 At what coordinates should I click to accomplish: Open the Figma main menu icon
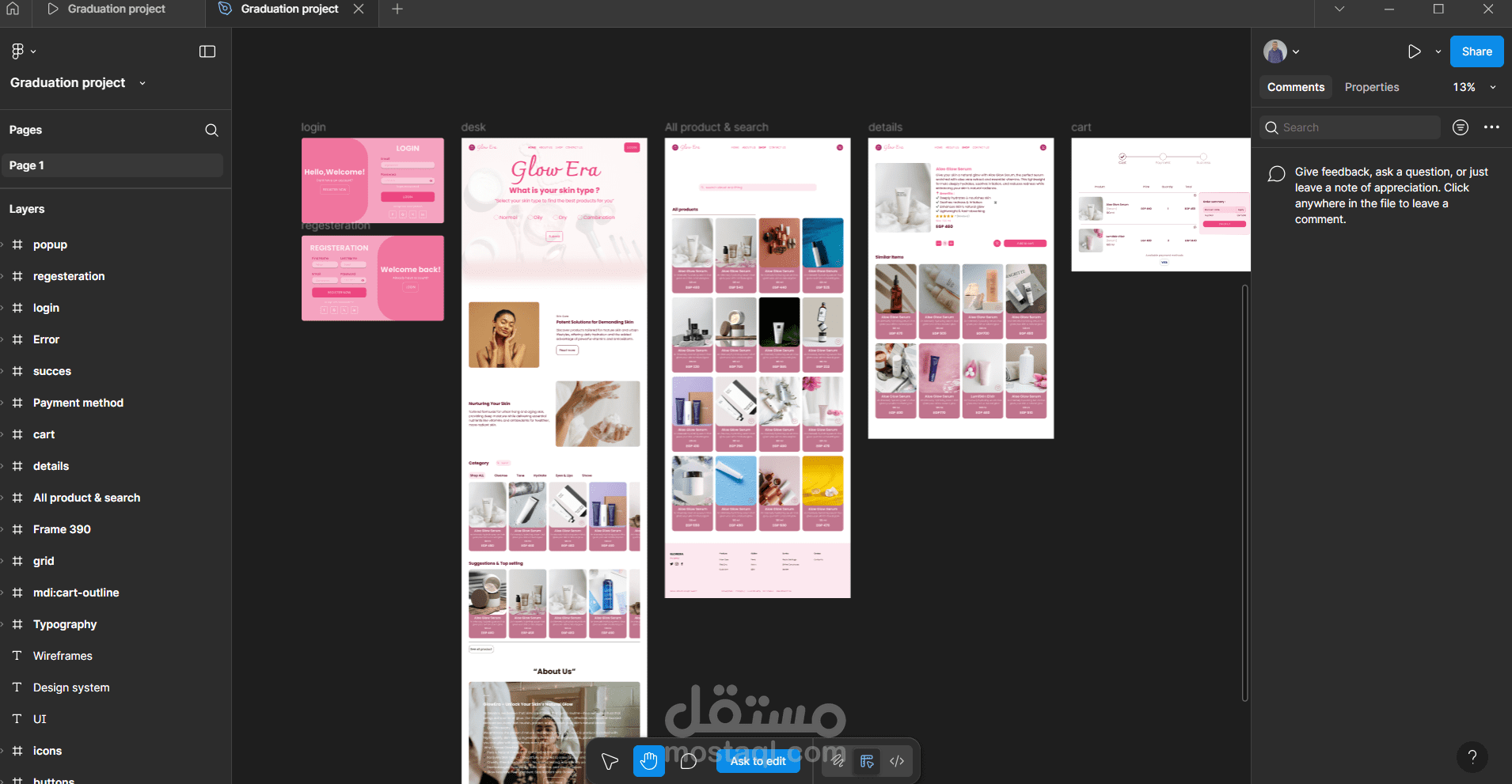[17, 51]
